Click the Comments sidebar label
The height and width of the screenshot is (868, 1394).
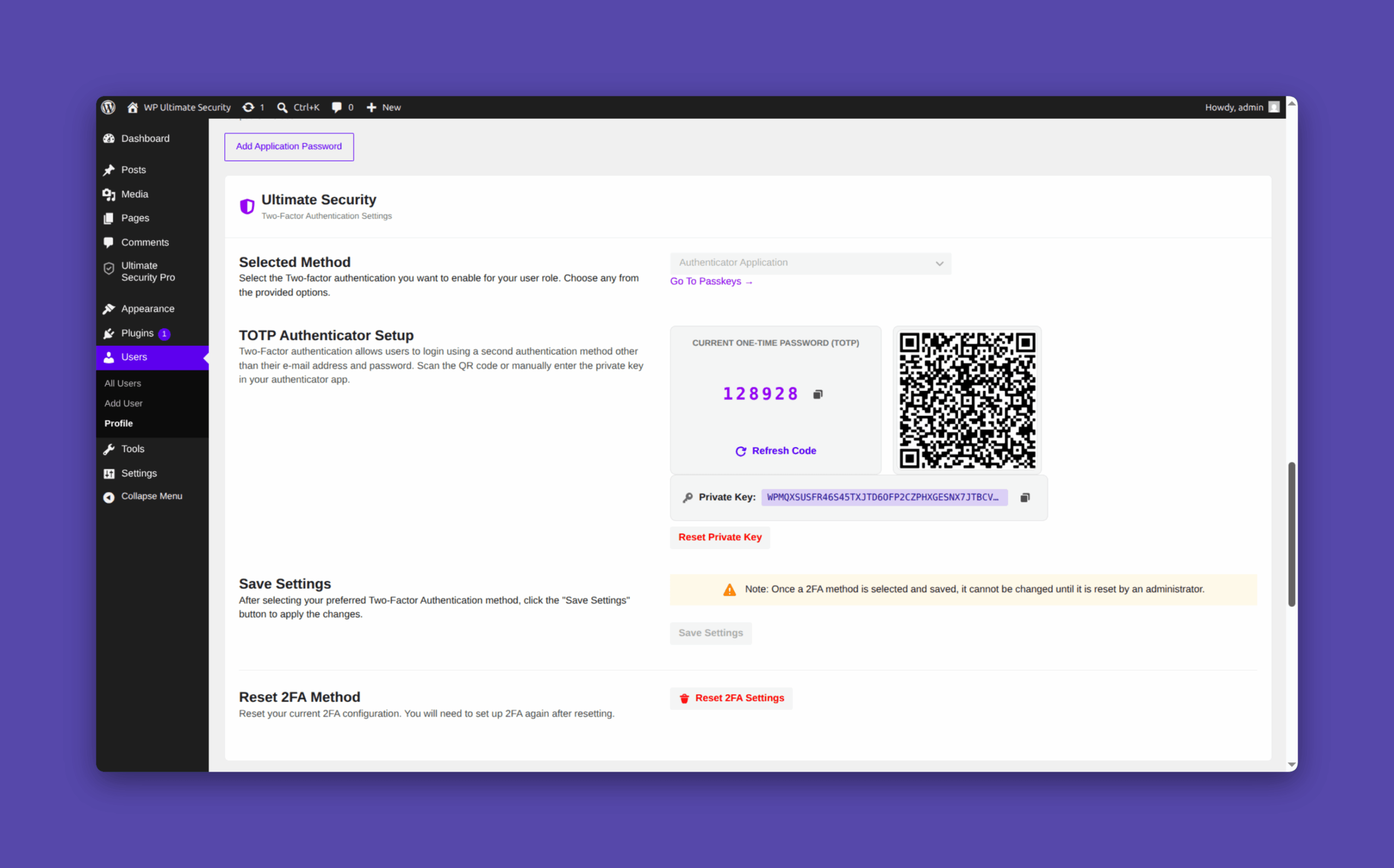(x=145, y=242)
